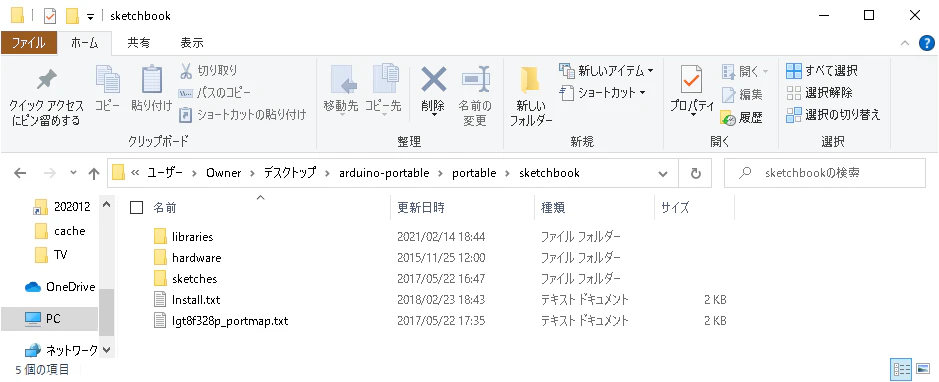This screenshot has width=939, height=382.
Task: Open the ファイル menu tab
Action: (x=29, y=43)
